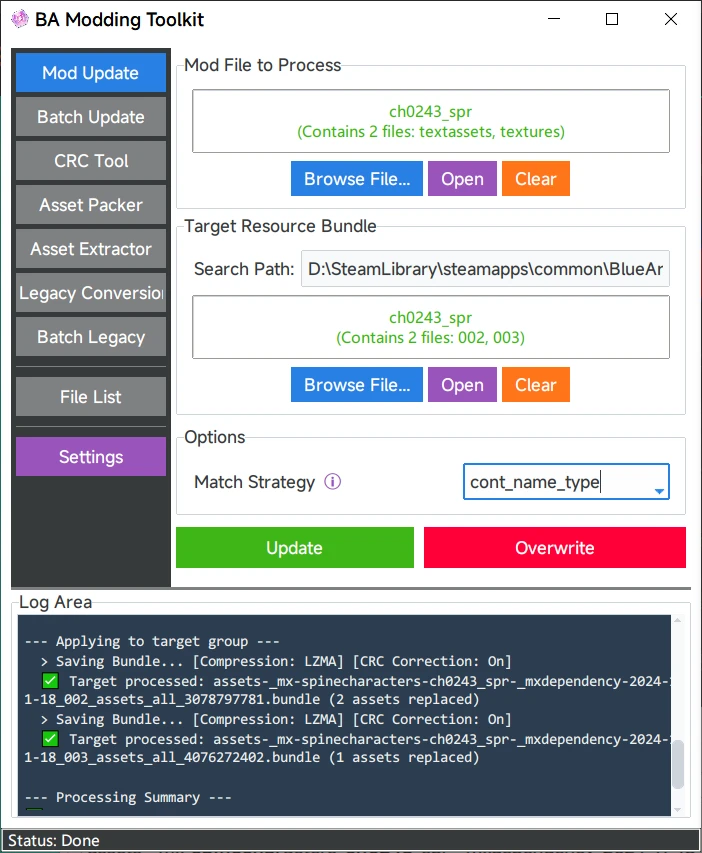Open the selected mod file
This screenshot has height=853, width=702.
click(x=463, y=178)
